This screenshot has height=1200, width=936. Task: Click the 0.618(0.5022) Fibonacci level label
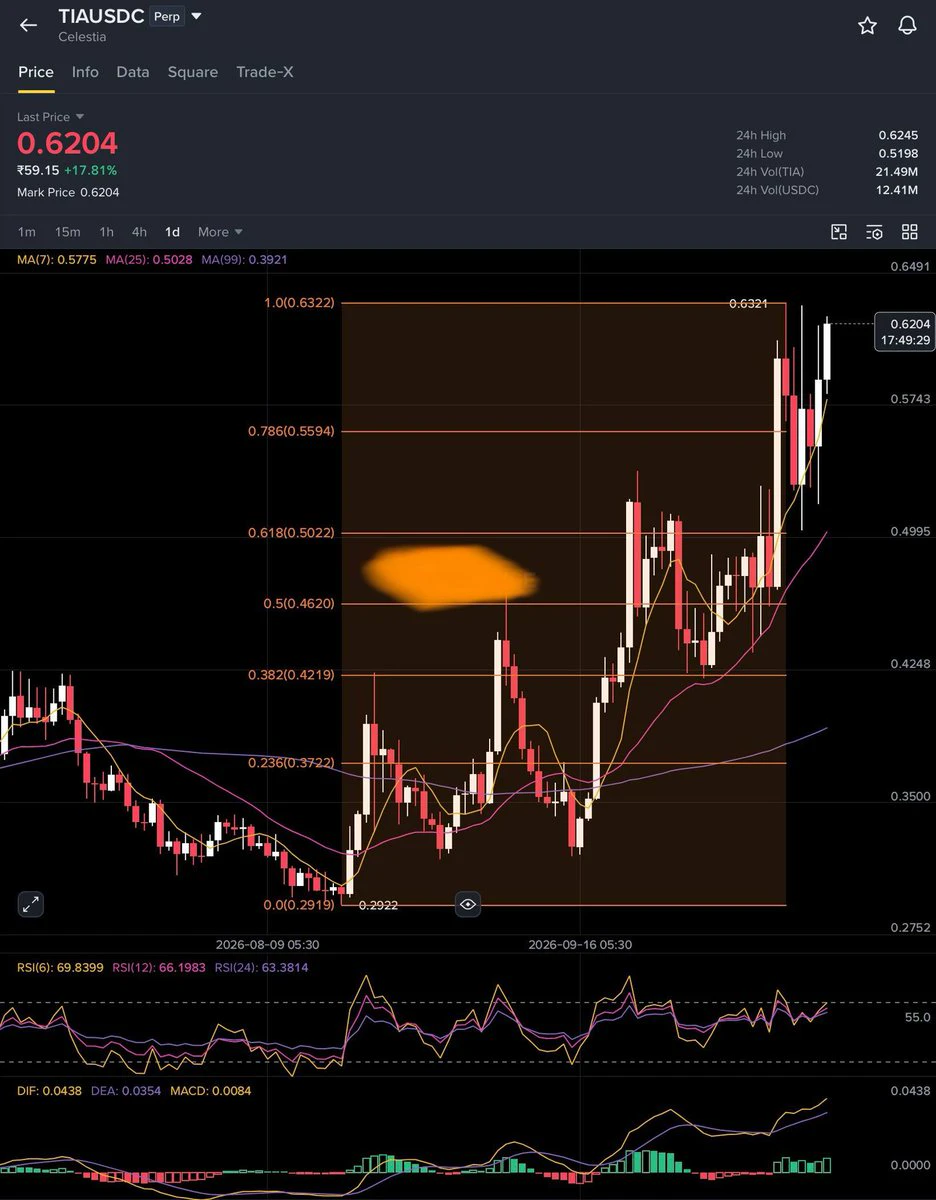291,533
